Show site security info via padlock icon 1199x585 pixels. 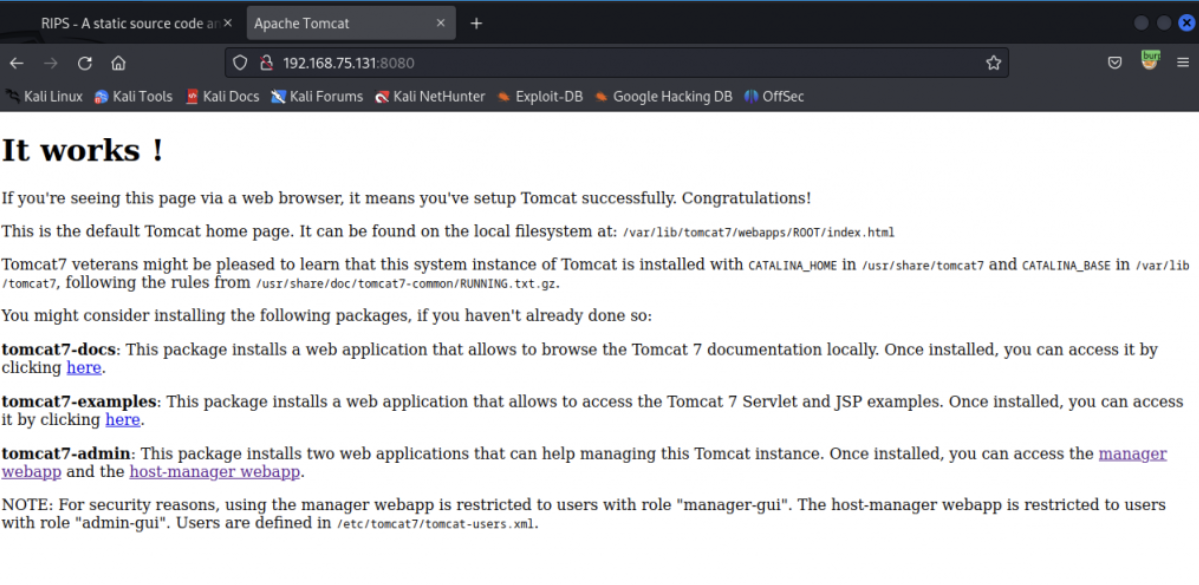pos(266,63)
